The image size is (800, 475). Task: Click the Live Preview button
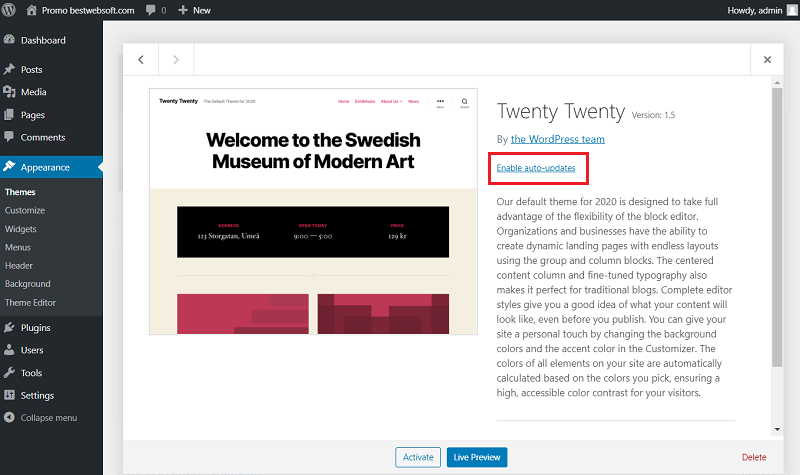point(477,457)
